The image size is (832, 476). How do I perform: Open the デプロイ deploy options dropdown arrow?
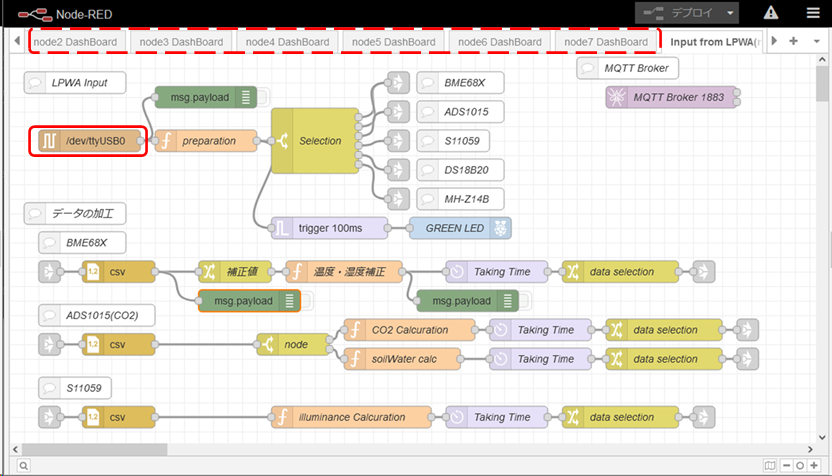pos(732,13)
